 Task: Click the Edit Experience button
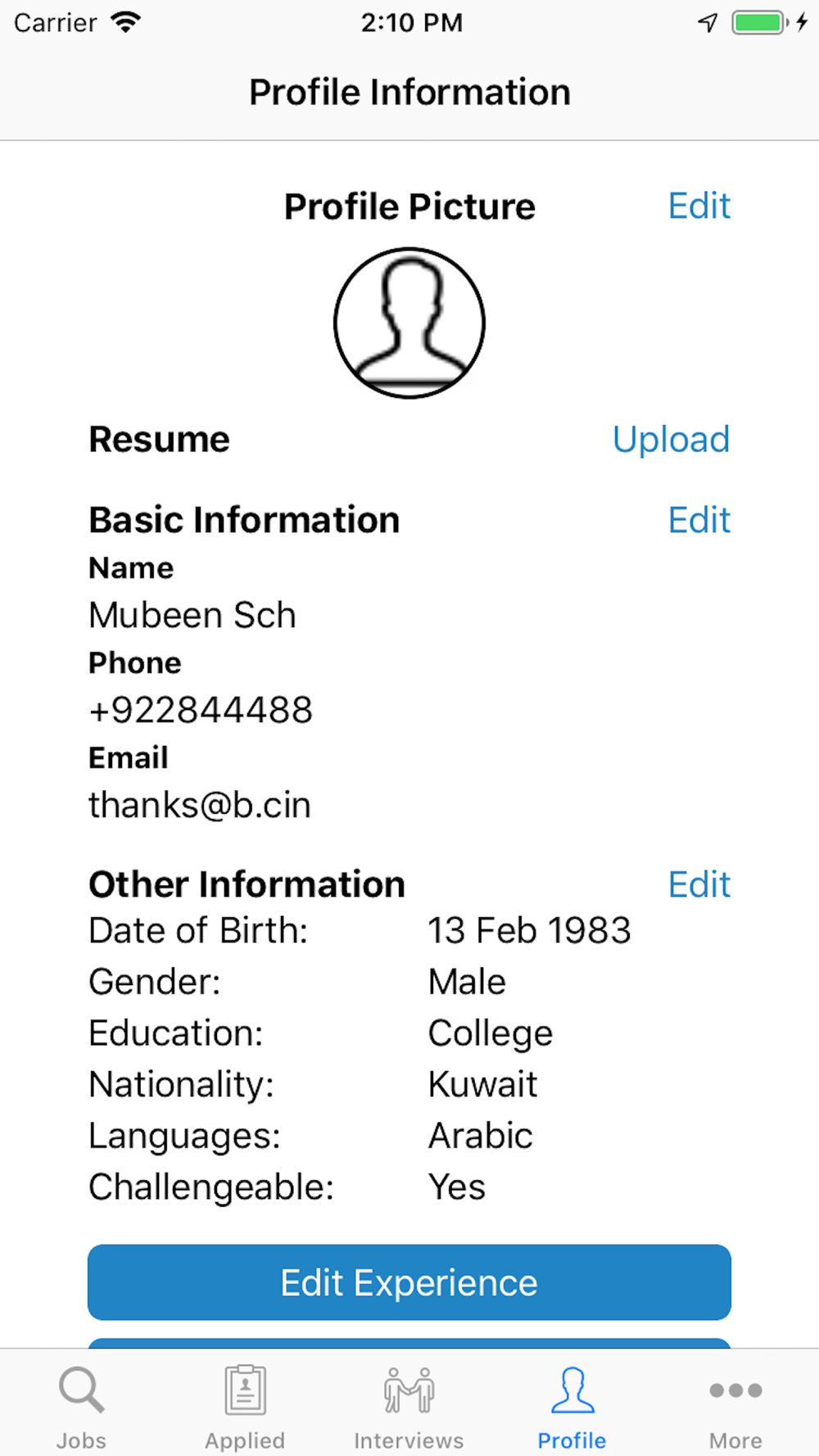[409, 1282]
